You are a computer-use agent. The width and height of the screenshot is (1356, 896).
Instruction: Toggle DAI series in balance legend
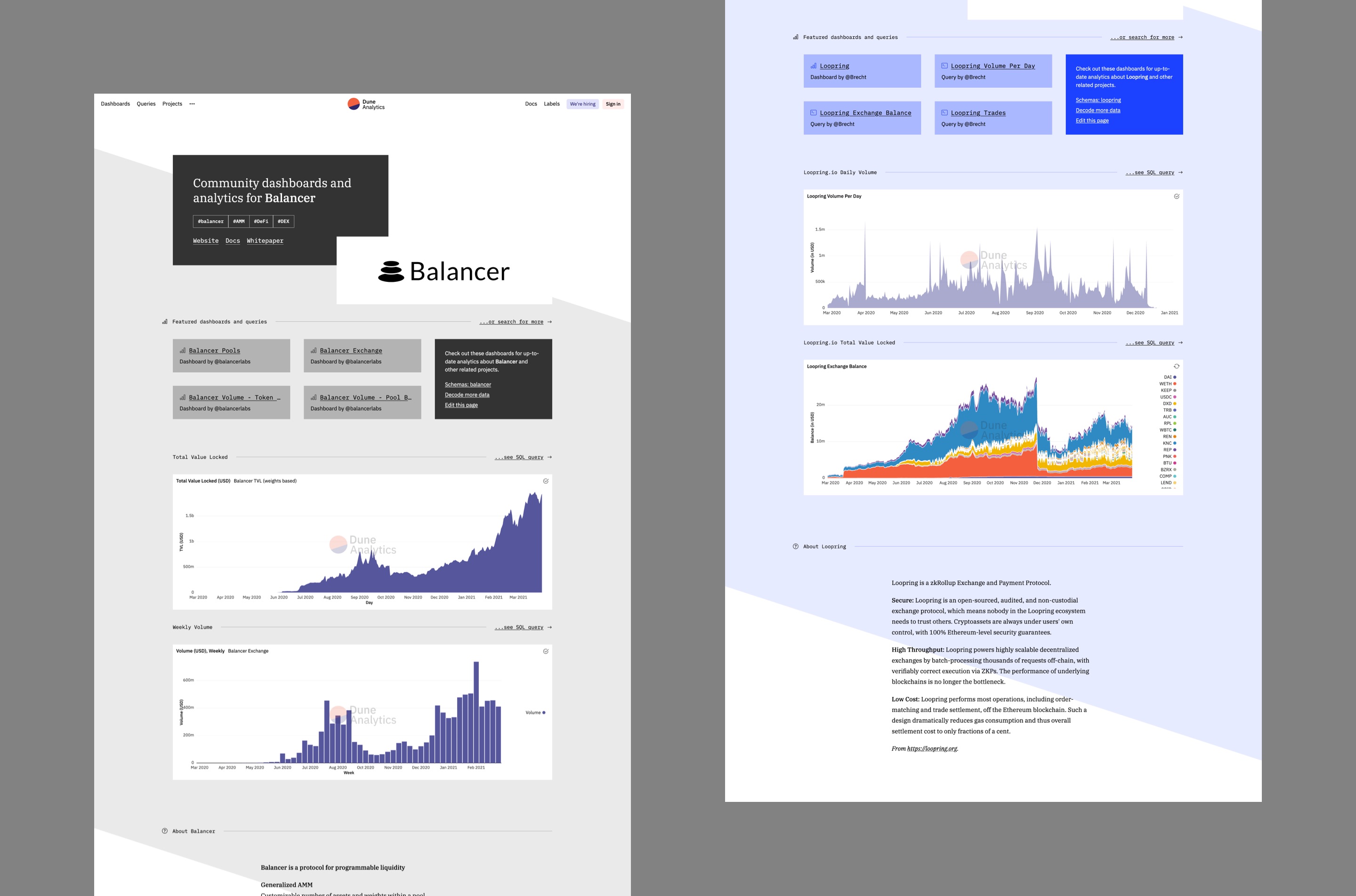tap(1170, 377)
